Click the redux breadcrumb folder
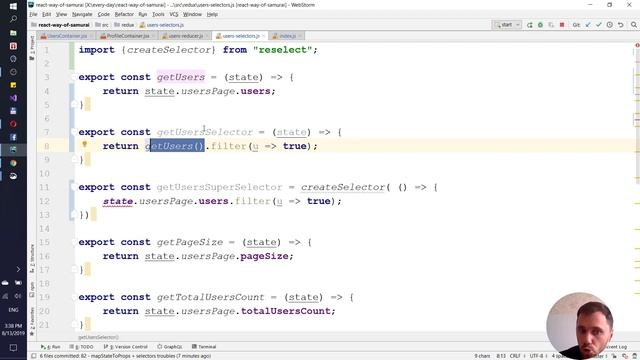This screenshot has height=360, width=640. point(124,25)
